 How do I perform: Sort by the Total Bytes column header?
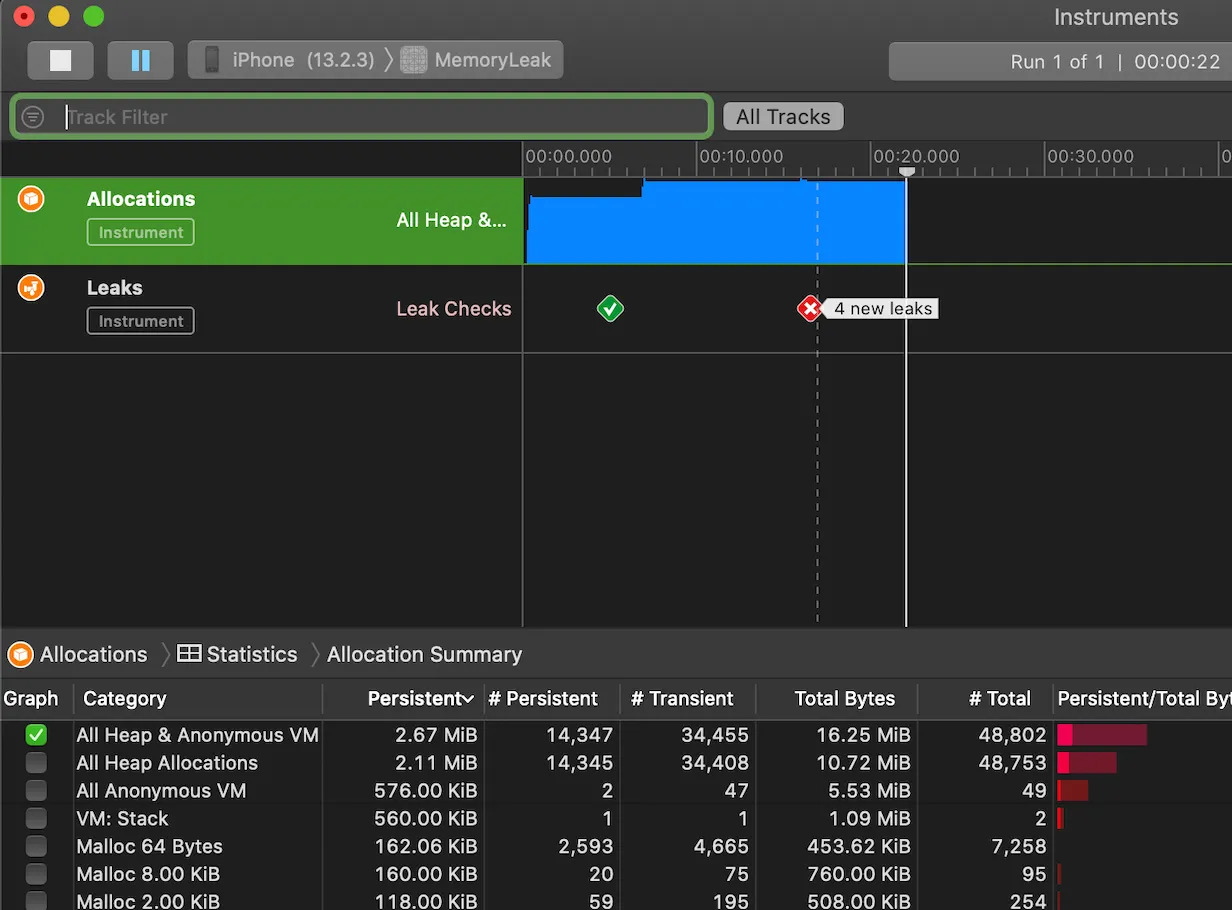[844, 698]
